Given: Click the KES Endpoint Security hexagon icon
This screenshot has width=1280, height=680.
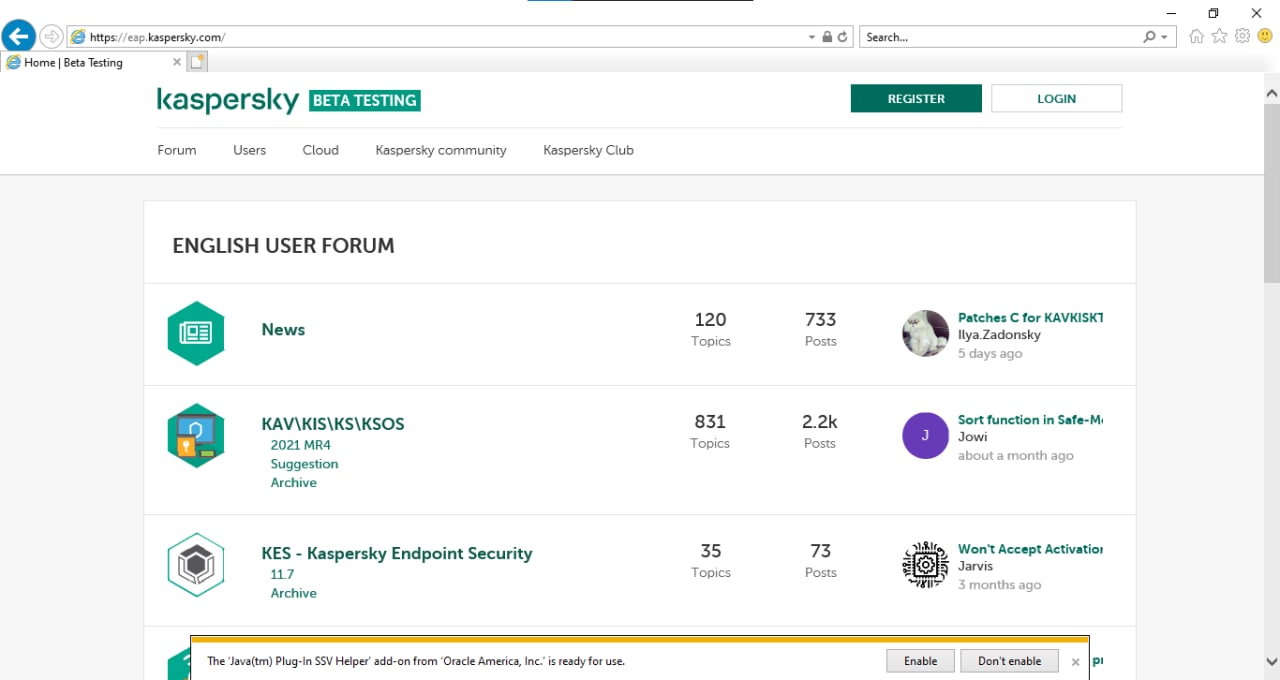Looking at the screenshot, I should click(x=196, y=565).
